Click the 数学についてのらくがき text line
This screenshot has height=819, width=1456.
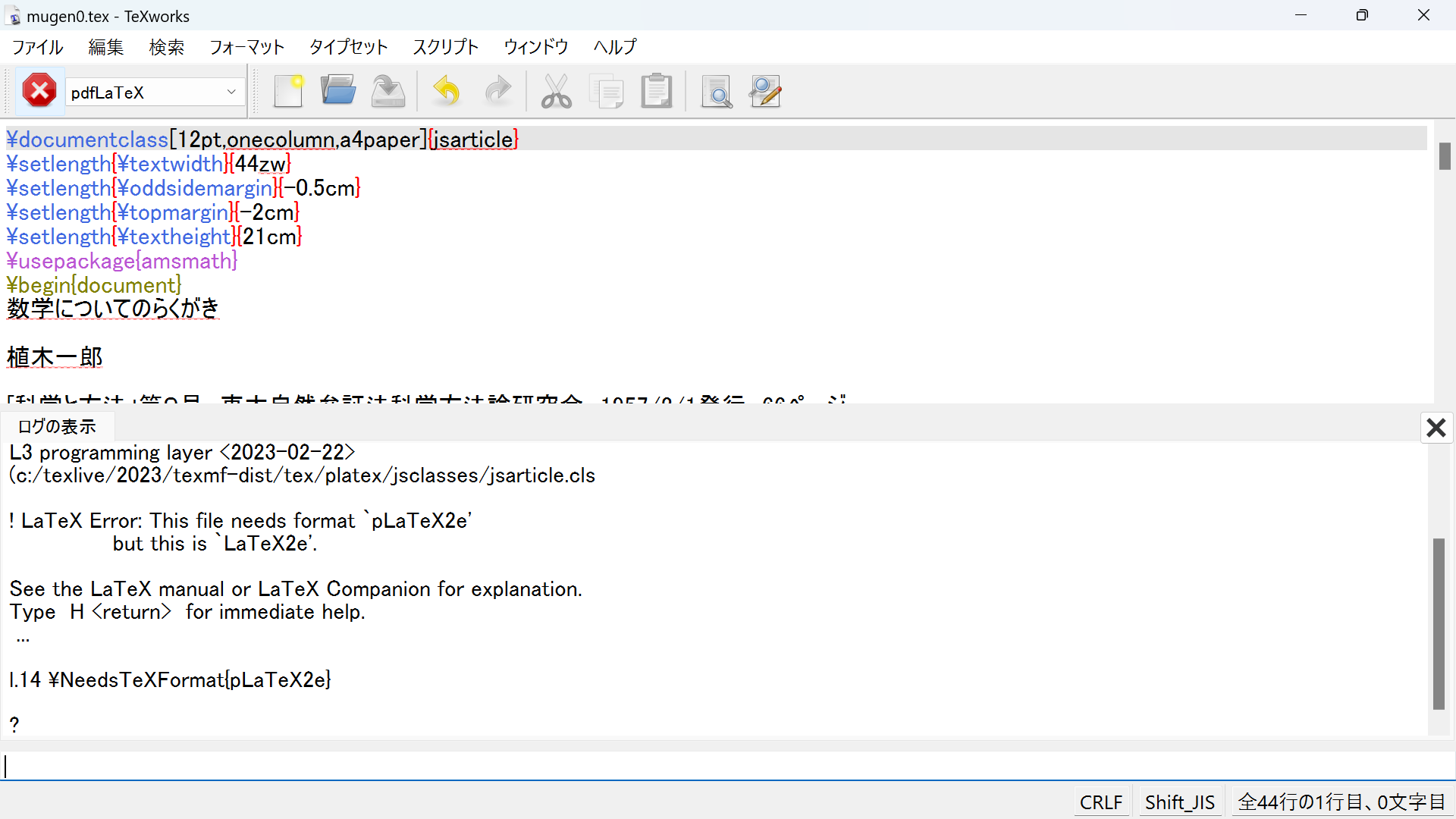[x=114, y=309]
